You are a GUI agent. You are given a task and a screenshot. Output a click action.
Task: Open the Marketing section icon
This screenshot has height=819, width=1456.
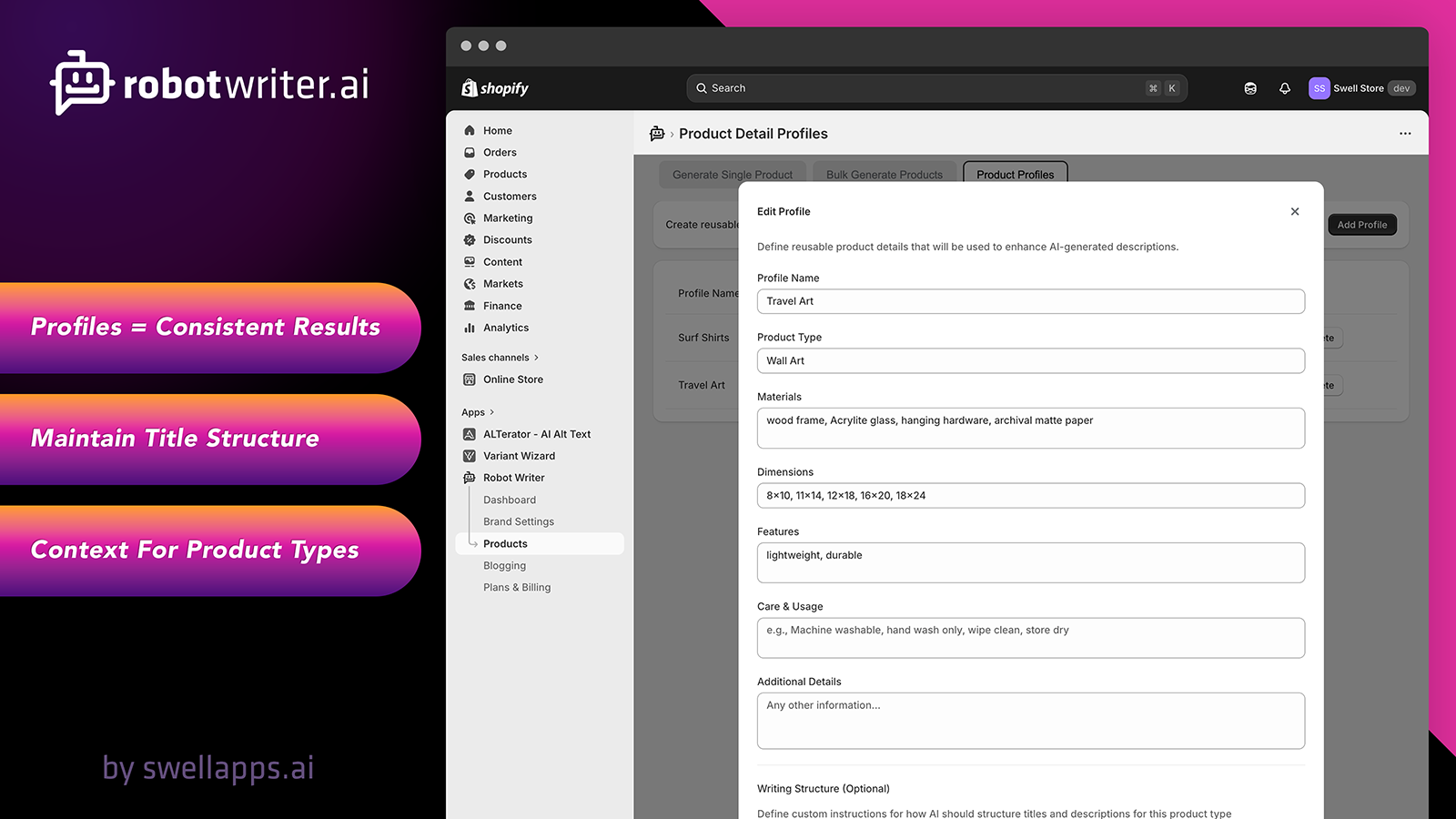pos(470,217)
